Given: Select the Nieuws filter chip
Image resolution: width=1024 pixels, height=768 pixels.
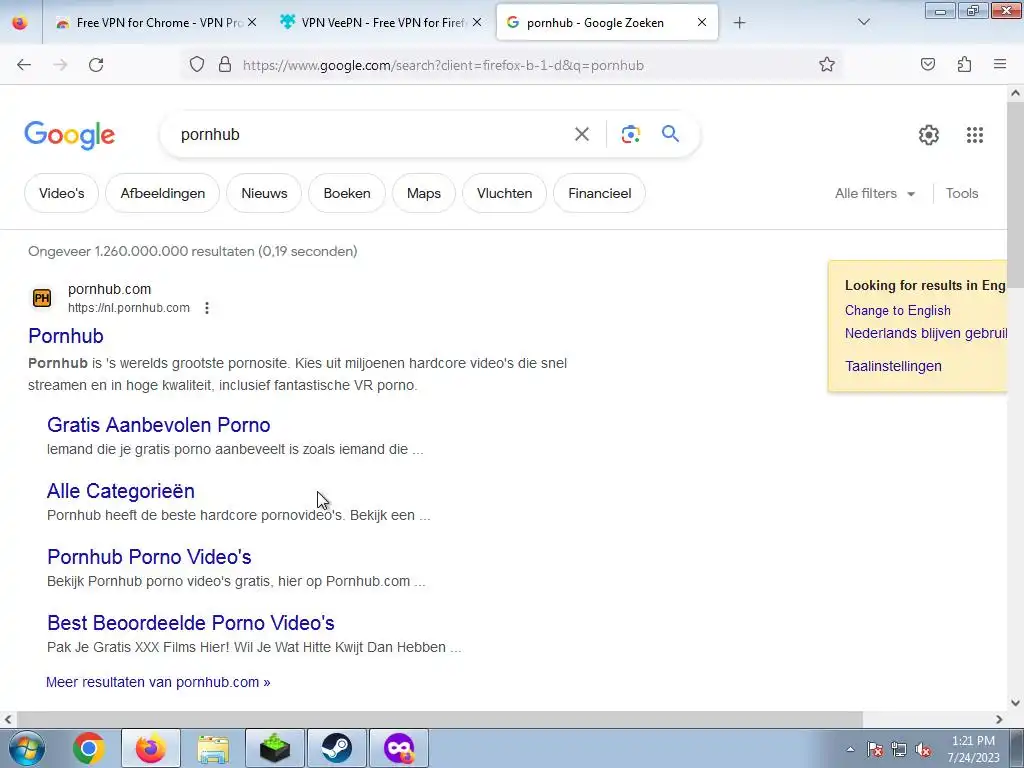Looking at the screenshot, I should click(x=264, y=193).
